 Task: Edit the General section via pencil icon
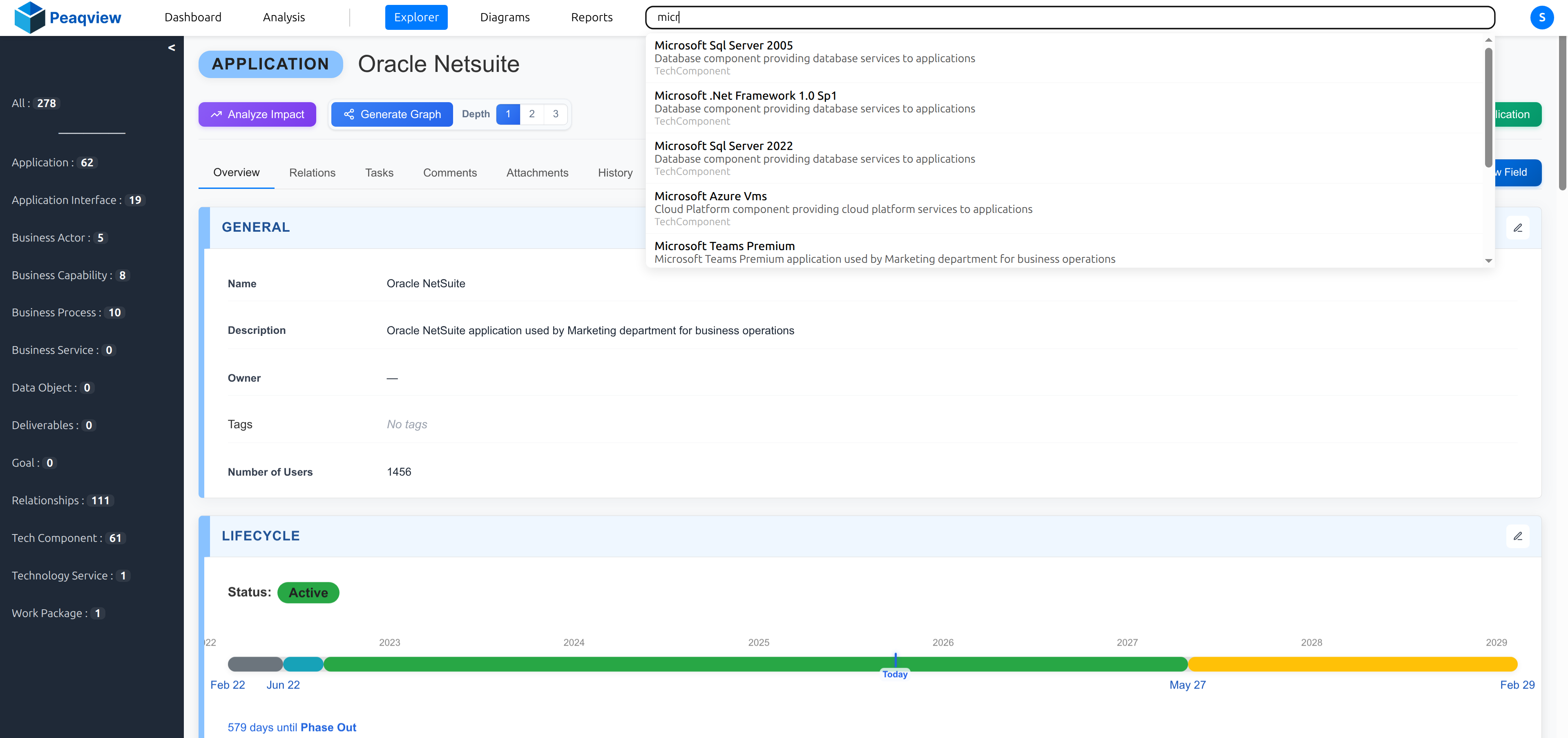[1518, 227]
